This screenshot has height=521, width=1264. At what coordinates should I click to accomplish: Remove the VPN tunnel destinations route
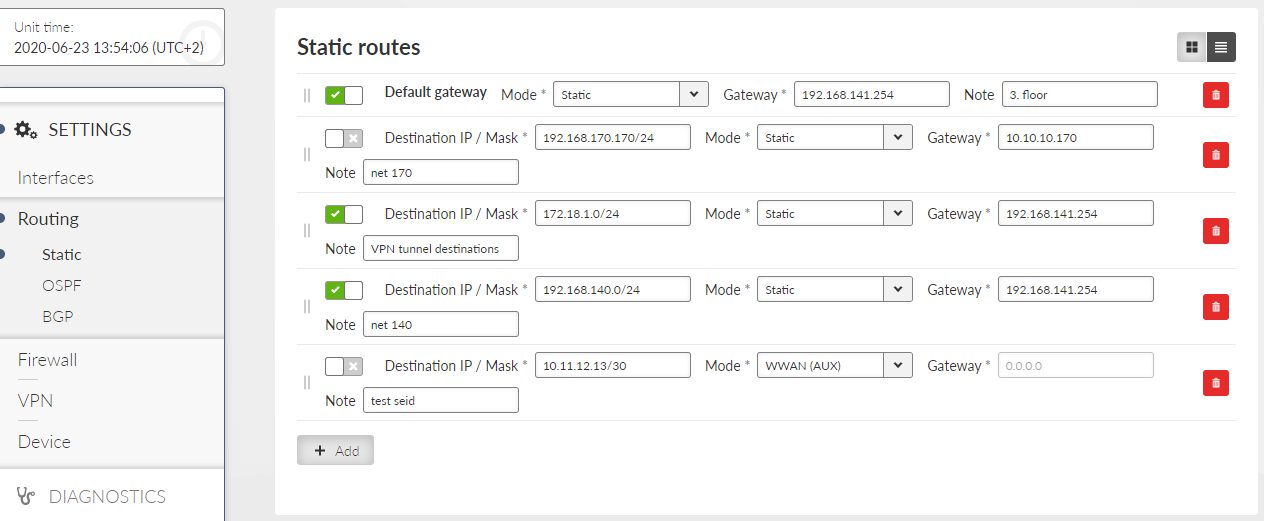(1215, 231)
